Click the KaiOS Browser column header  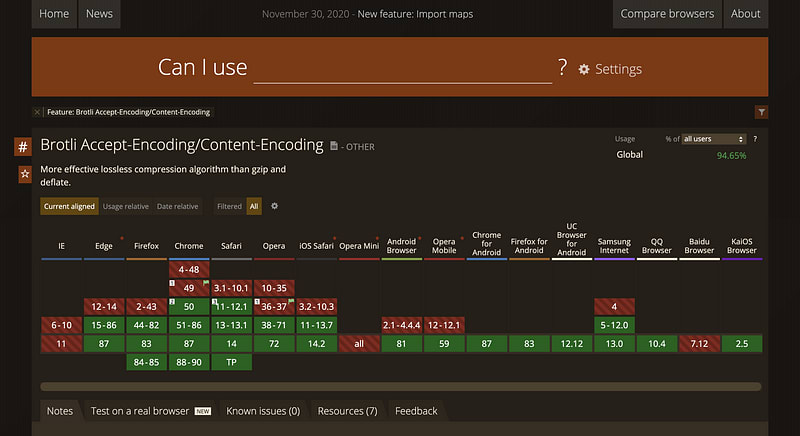pos(742,246)
